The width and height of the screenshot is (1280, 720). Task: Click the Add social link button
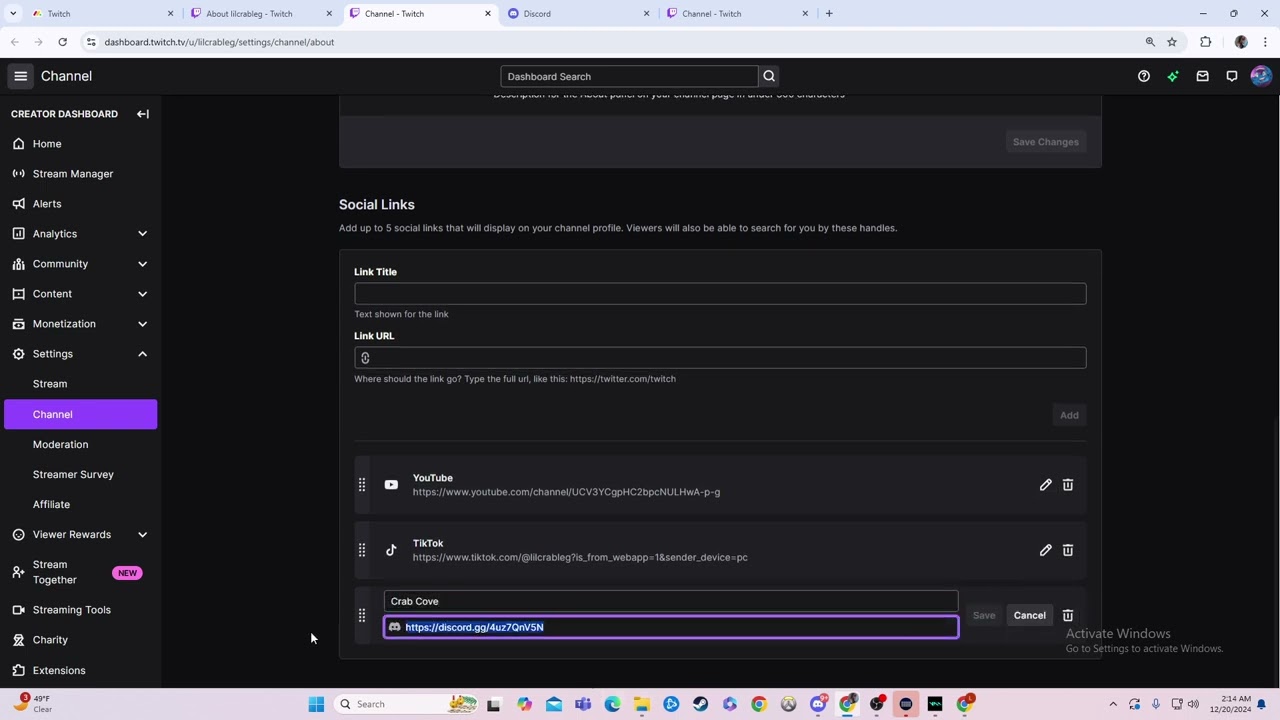[x=1069, y=415]
